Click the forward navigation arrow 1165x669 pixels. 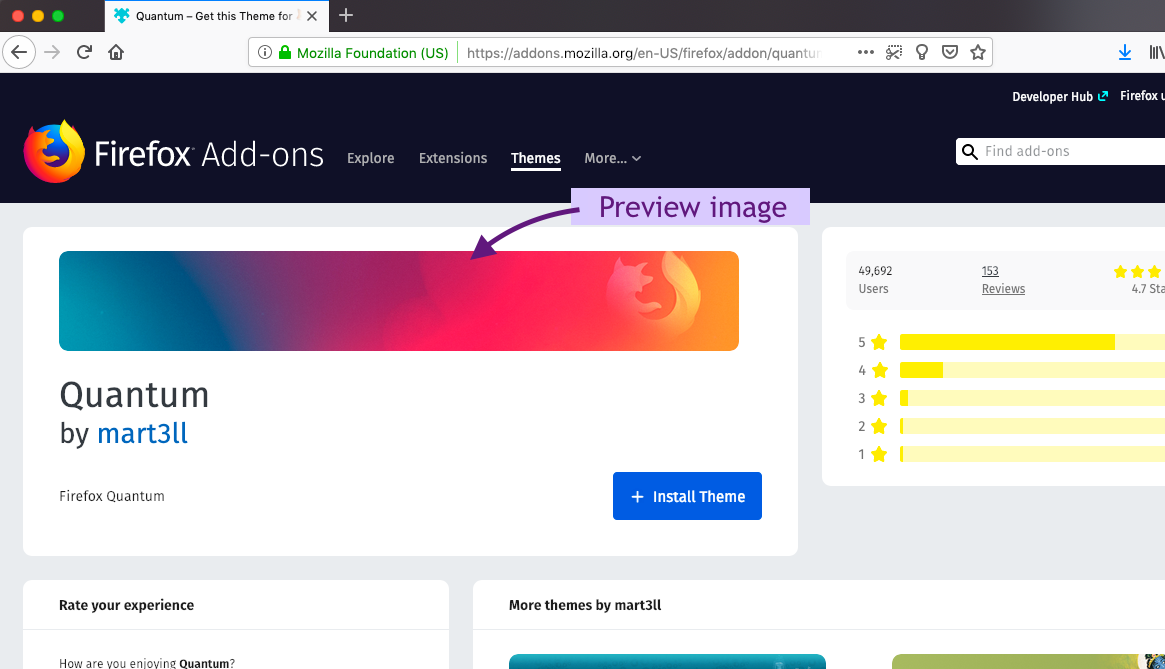coord(52,52)
